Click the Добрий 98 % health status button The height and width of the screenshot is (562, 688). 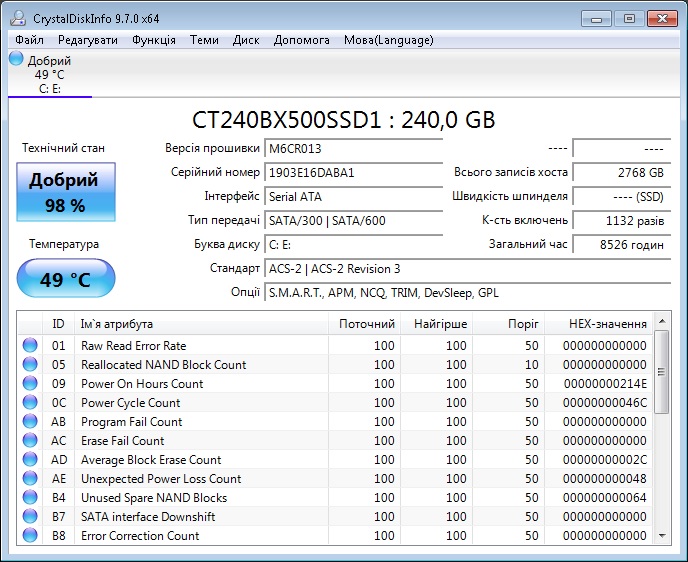(x=66, y=192)
